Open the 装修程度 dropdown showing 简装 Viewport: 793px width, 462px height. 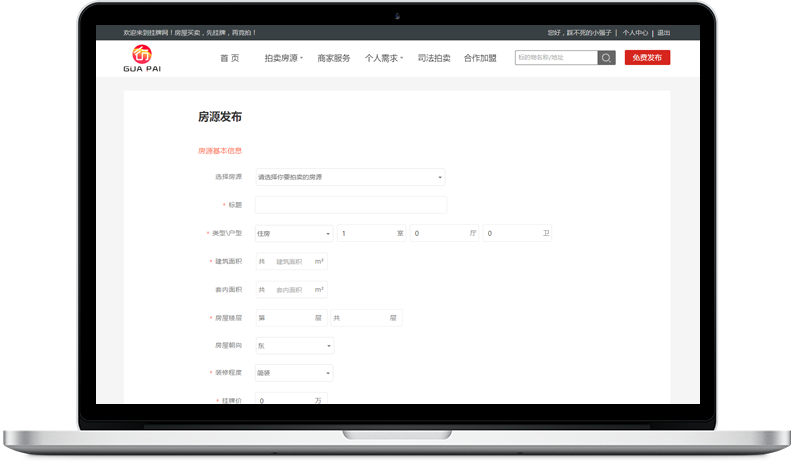click(x=294, y=373)
